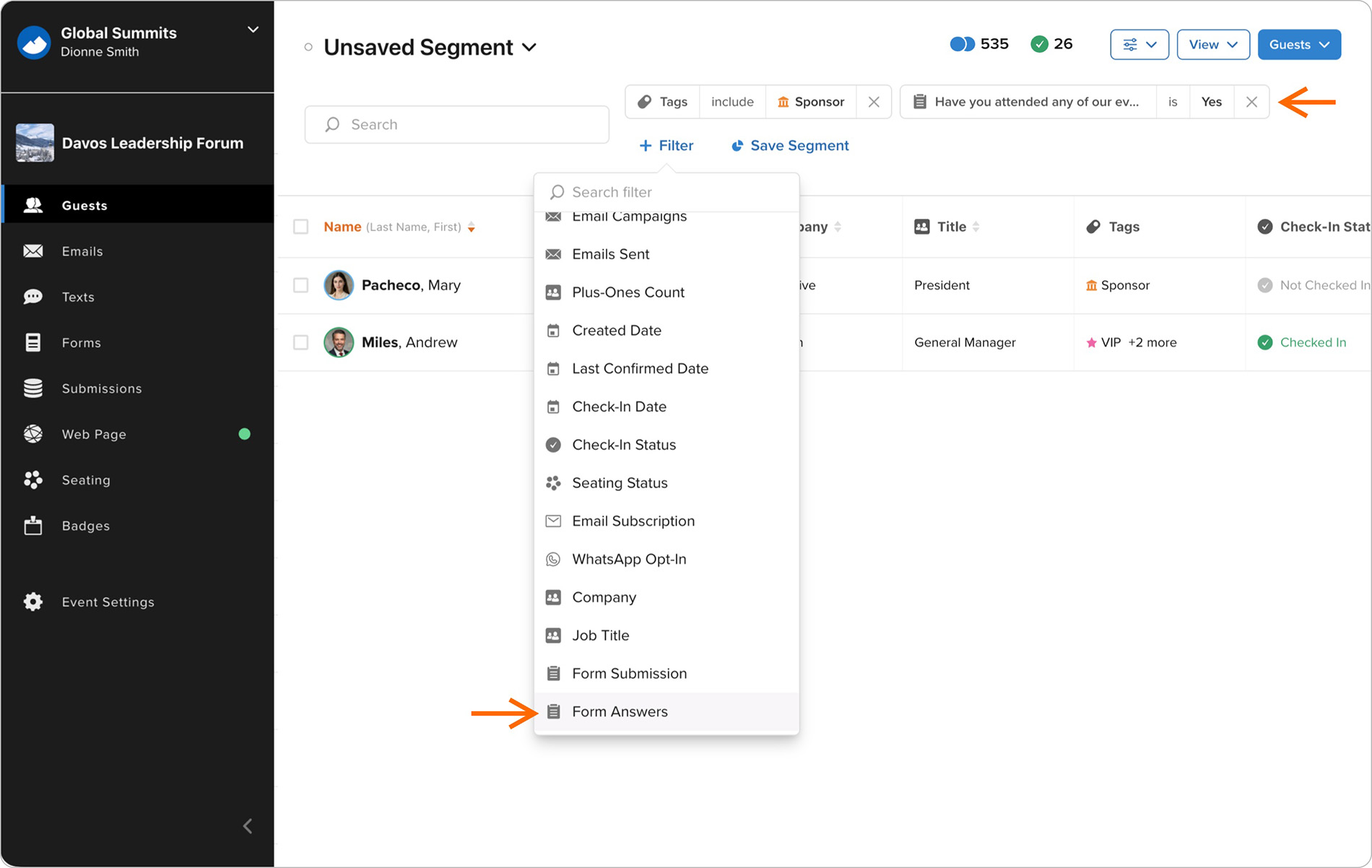
Task: Click the Global Summits logo icon
Action: [34, 43]
